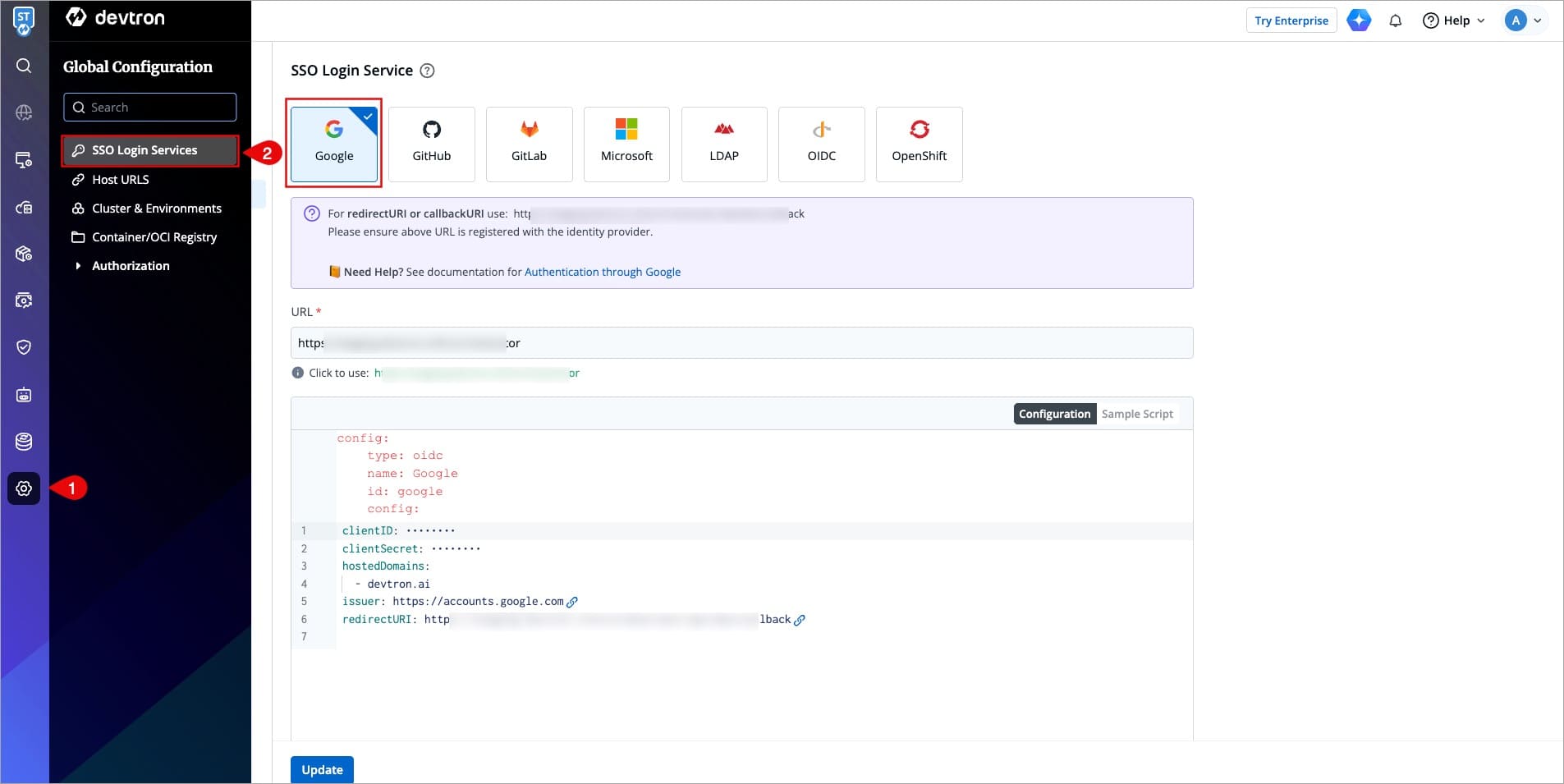This screenshot has width=1564, height=784.
Task: Click the URL input field
Action: 741,343
